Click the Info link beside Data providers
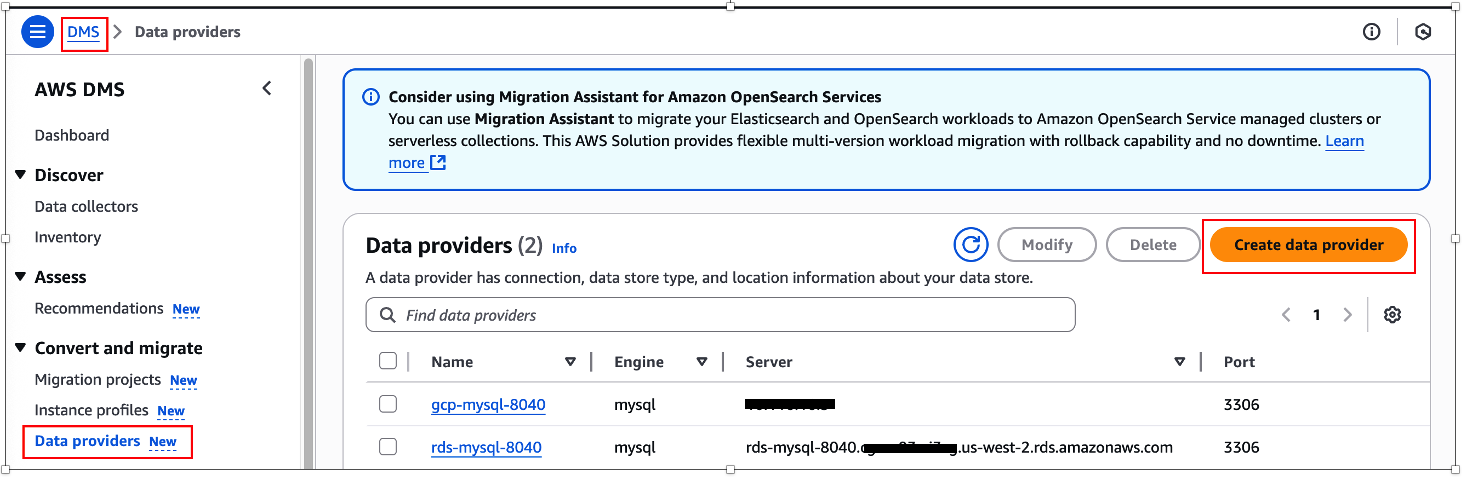This screenshot has width=1465, height=480. (564, 248)
